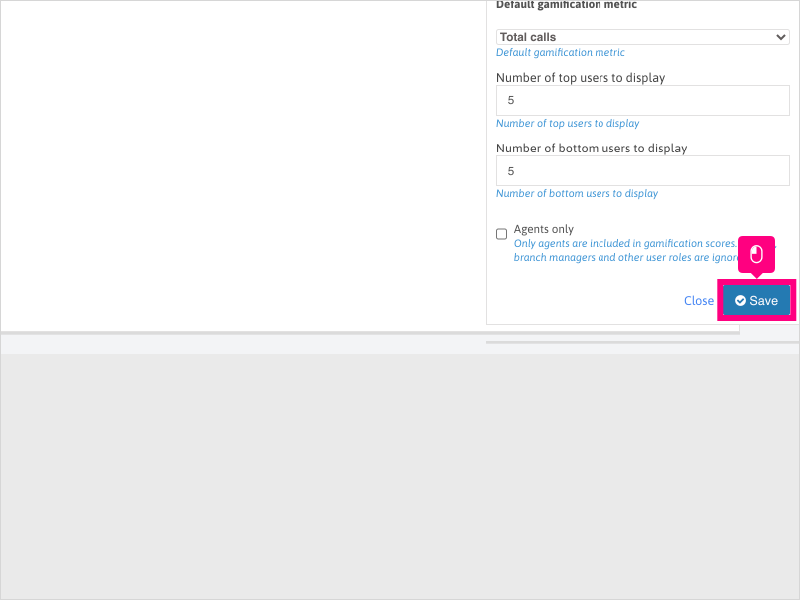The height and width of the screenshot is (600, 800).
Task: Click the Save button
Action: pyautogui.click(x=756, y=301)
